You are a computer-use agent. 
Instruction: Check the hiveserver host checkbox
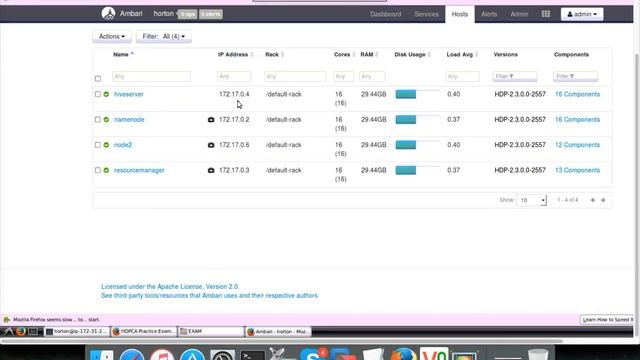click(x=98, y=94)
